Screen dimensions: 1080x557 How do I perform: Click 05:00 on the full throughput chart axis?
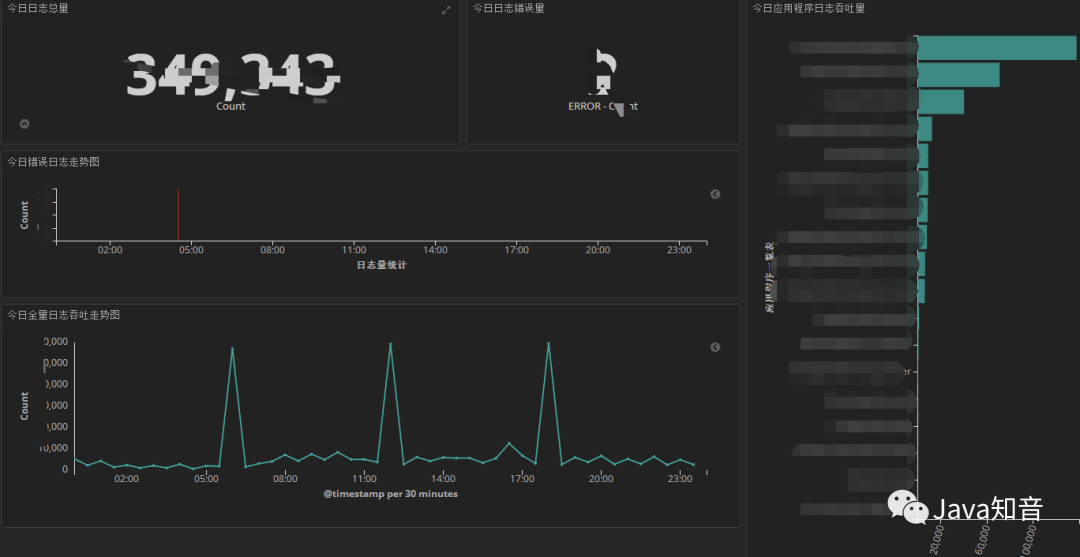(206, 479)
